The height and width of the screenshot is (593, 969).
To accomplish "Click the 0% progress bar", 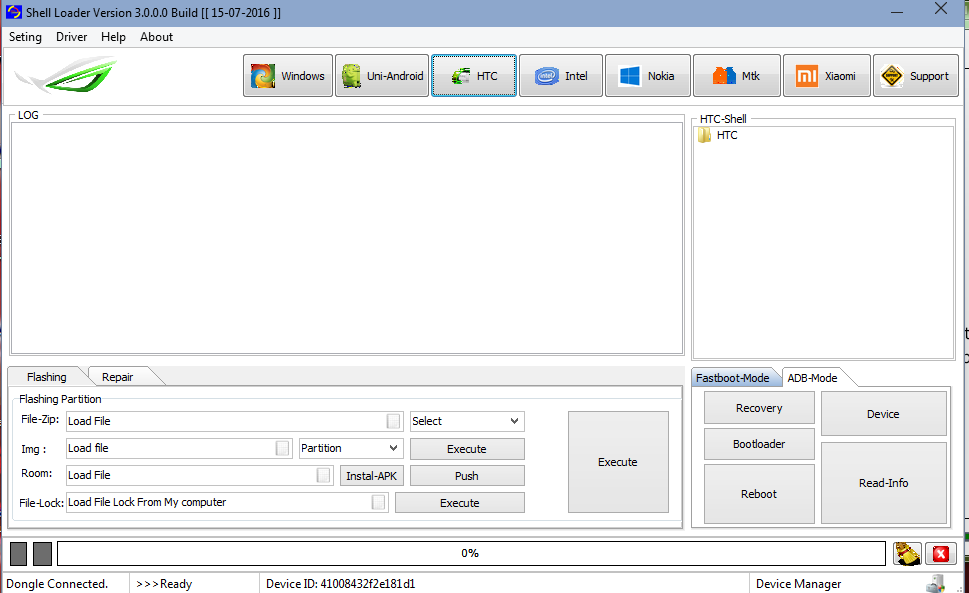I will 471,553.
